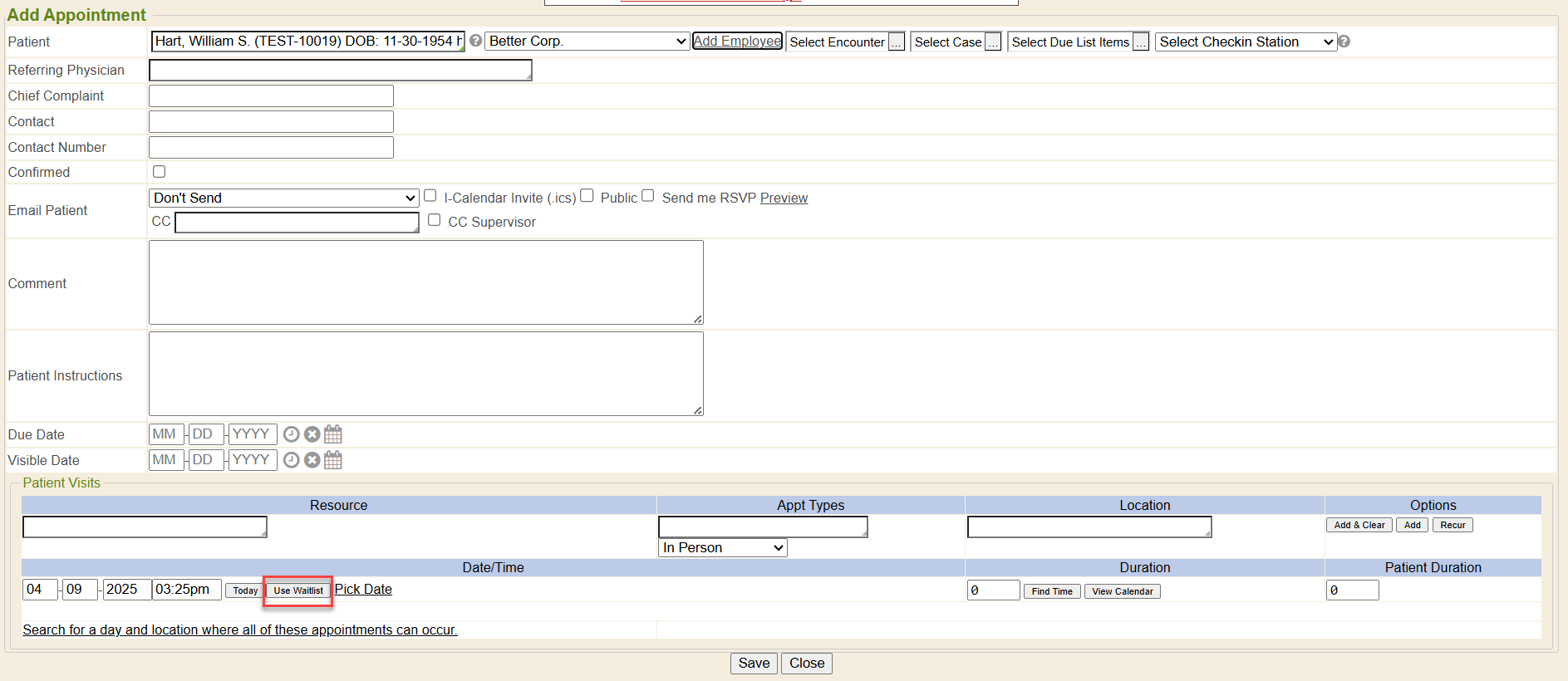Click the Pick Date link
Screen dimensions: 1568x681
363,589
